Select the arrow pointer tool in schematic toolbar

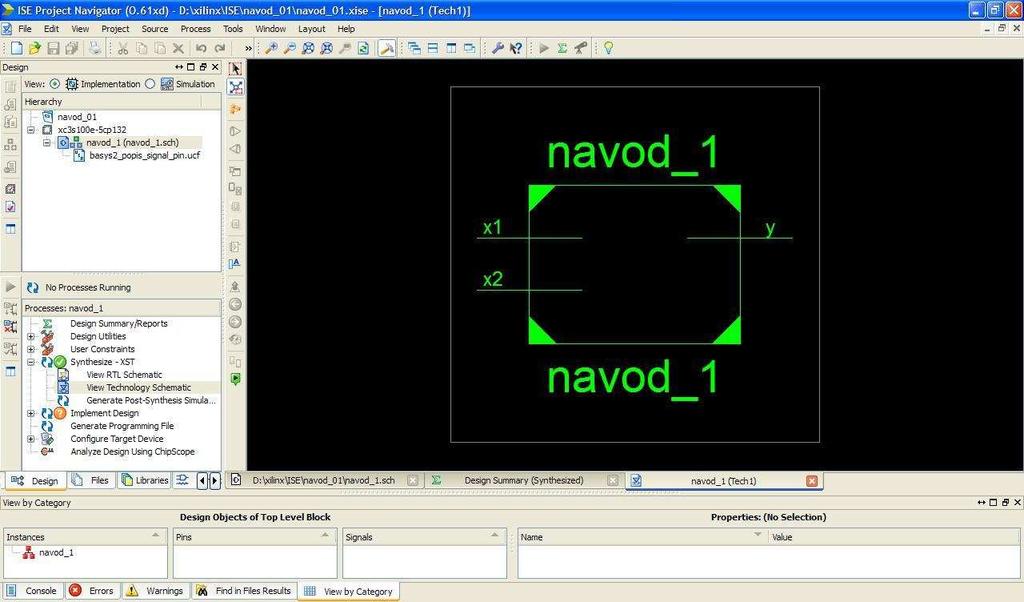pyautogui.click(x=236, y=68)
